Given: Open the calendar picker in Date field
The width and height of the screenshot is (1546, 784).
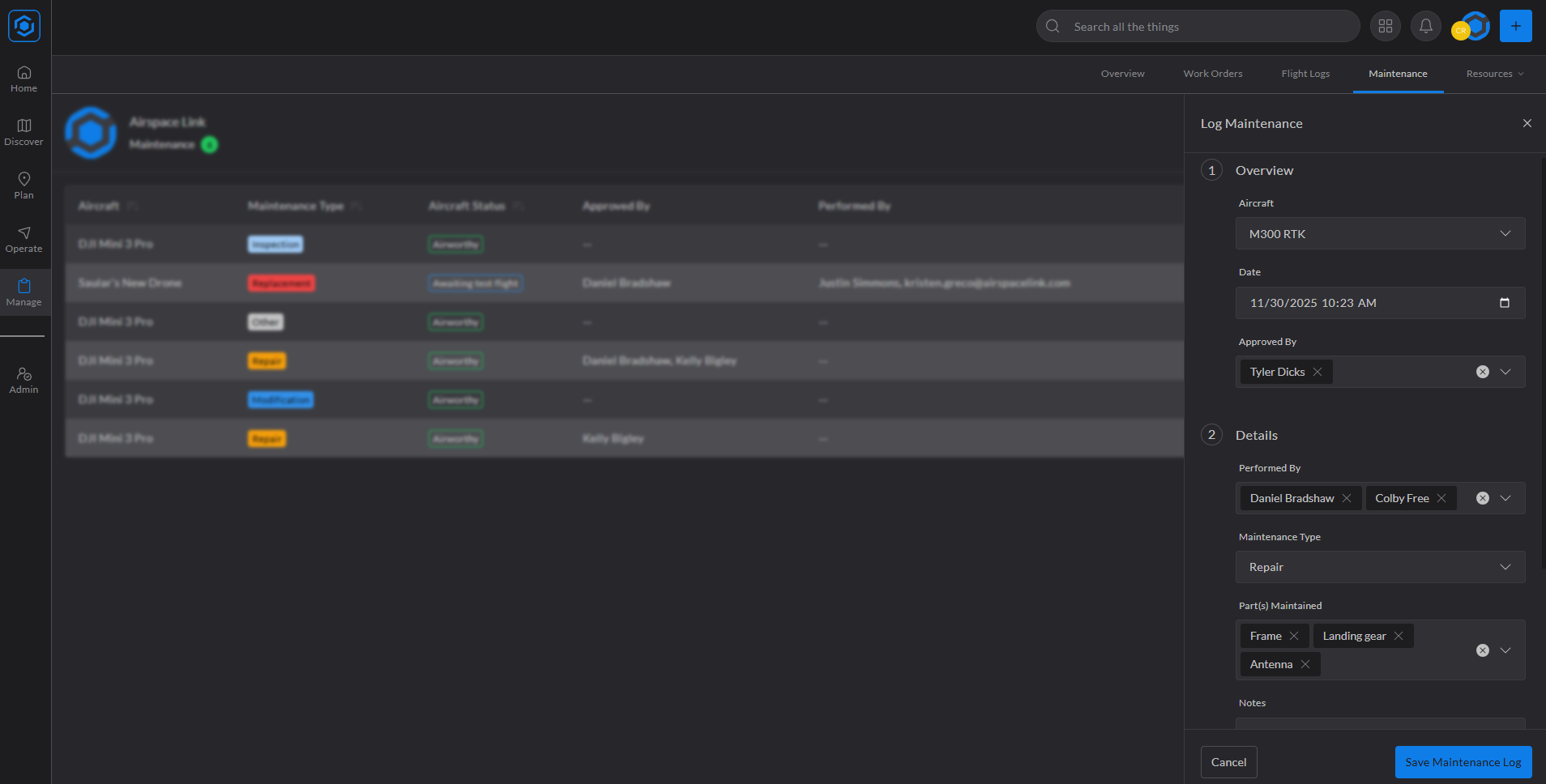Looking at the screenshot, I should click(1505, 303).
